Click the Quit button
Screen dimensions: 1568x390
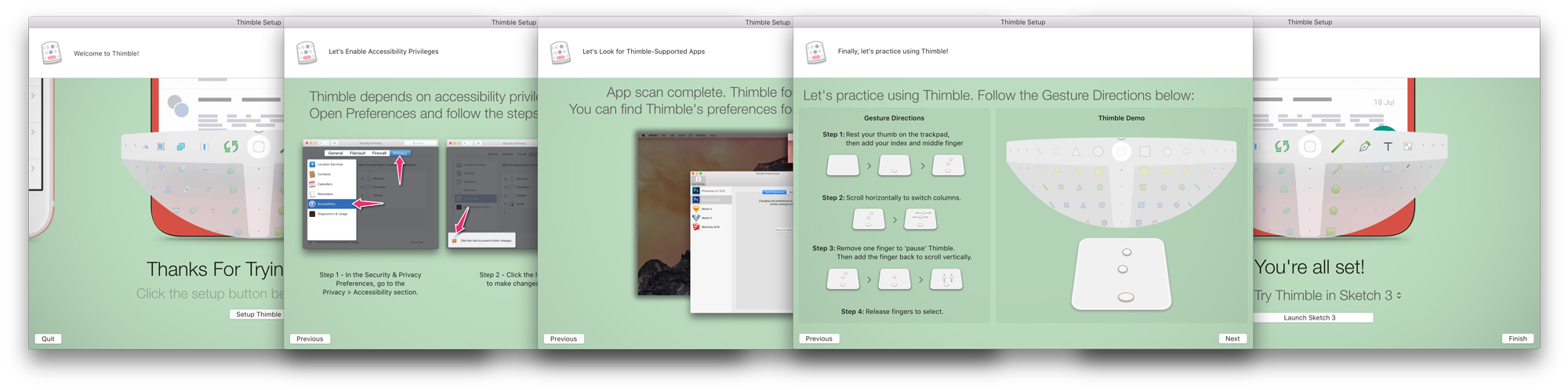(x=48, y=339)
